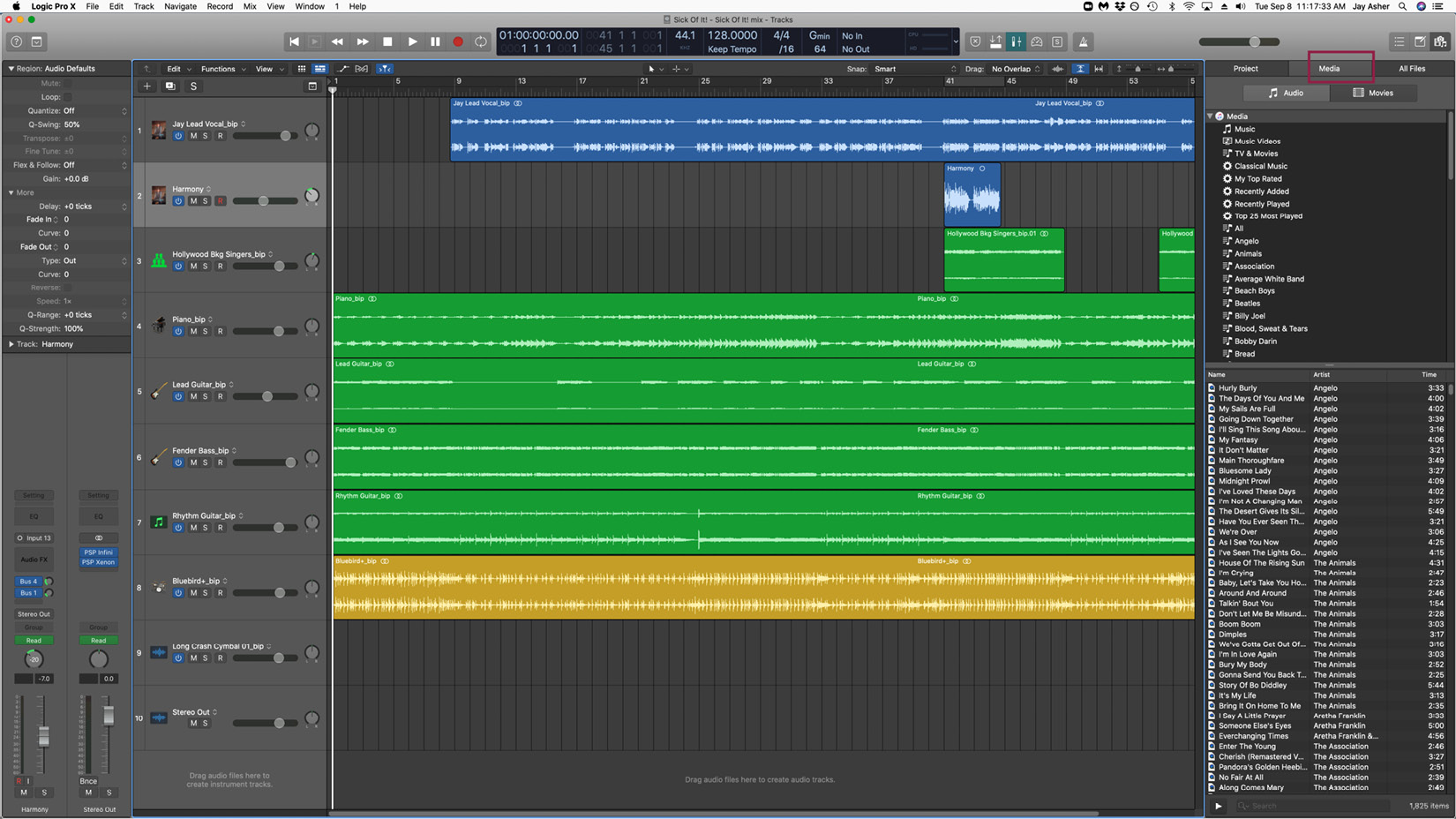
Task: Open Spotlight search in macOS menu bar
Action: (1402, 6)
